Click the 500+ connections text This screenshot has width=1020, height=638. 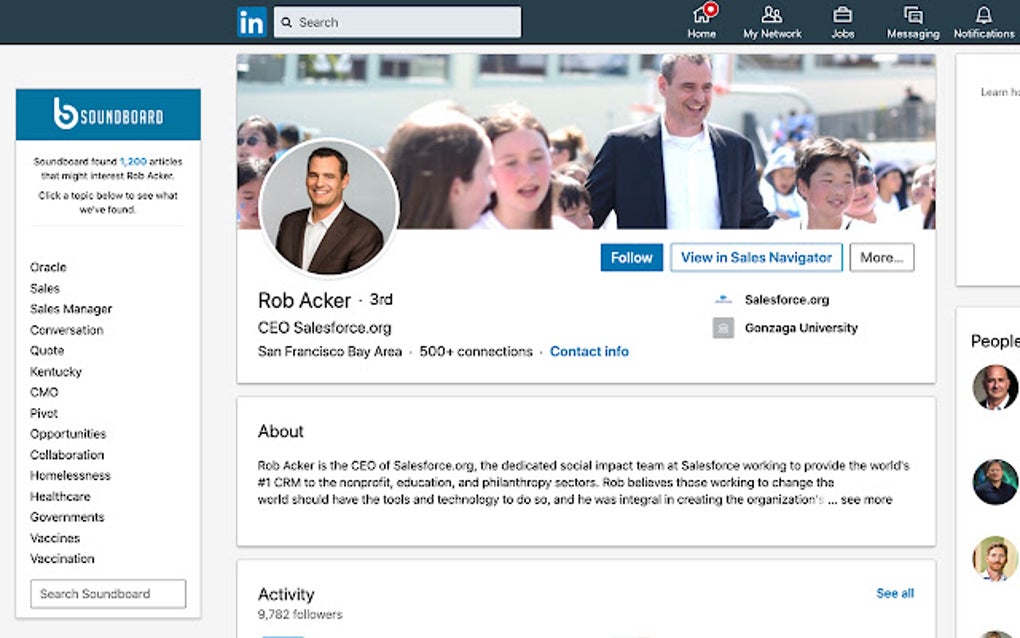[x=476, y=351]
